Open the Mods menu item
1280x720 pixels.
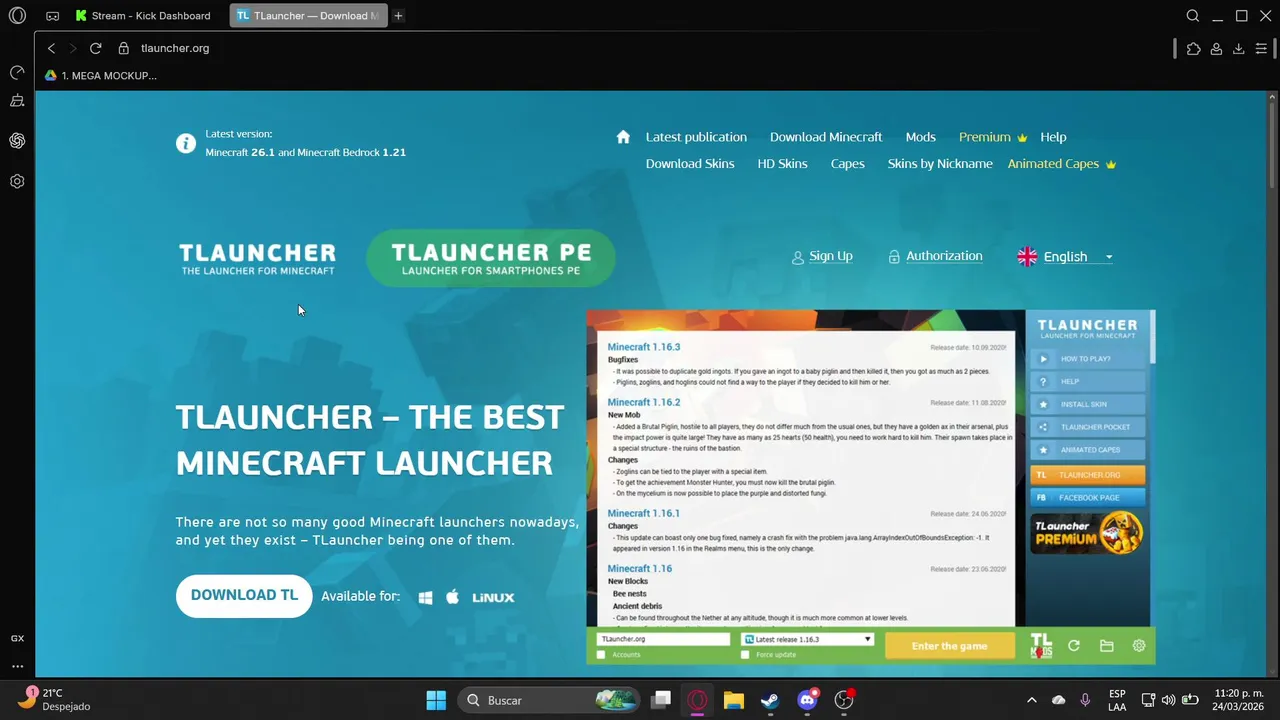(x=921, y=137)
